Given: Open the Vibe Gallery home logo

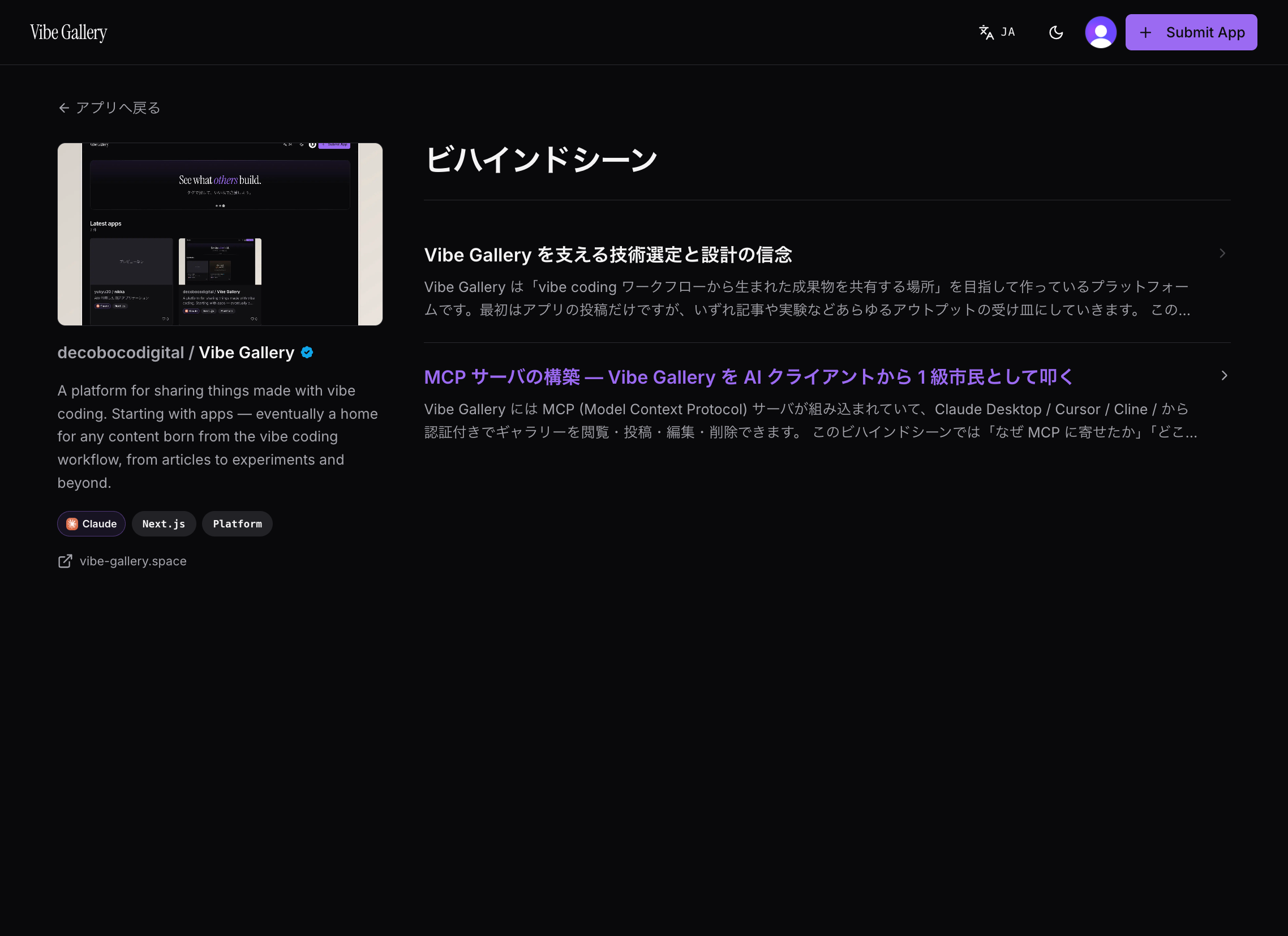Looking at the screenshot, I should pyautogui.click(x=68, y=32).
